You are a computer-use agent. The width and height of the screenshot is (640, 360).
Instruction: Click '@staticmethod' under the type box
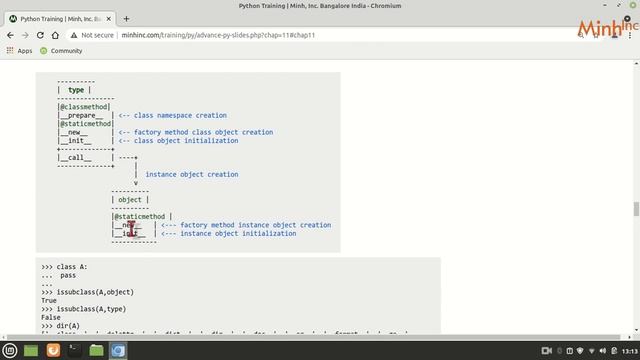pos(86,124)
